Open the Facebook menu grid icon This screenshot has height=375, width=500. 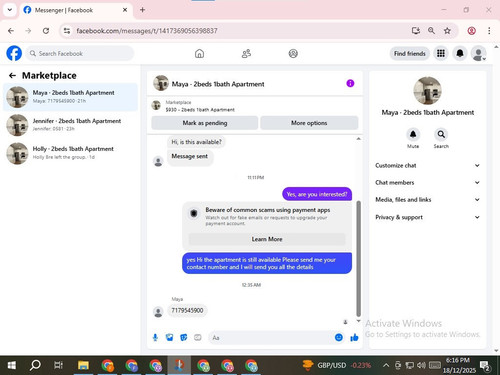[x=441, y=53]
